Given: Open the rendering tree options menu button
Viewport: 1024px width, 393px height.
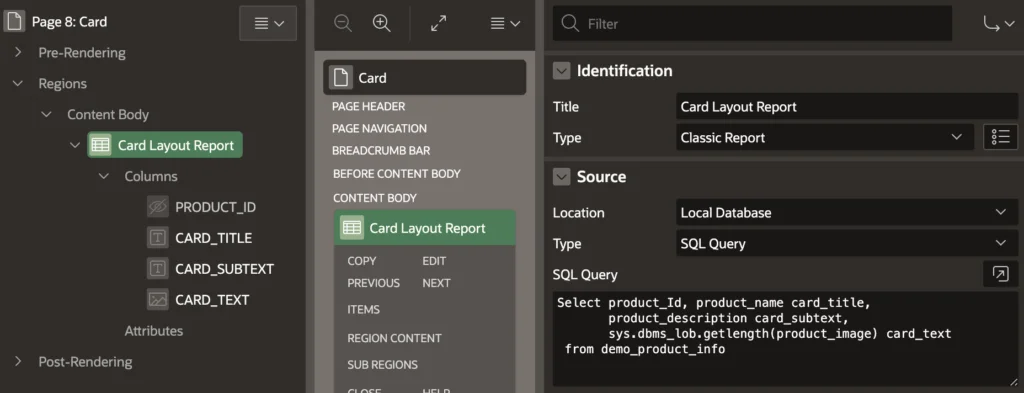Looking at the screenshot, I should point(268,23).
